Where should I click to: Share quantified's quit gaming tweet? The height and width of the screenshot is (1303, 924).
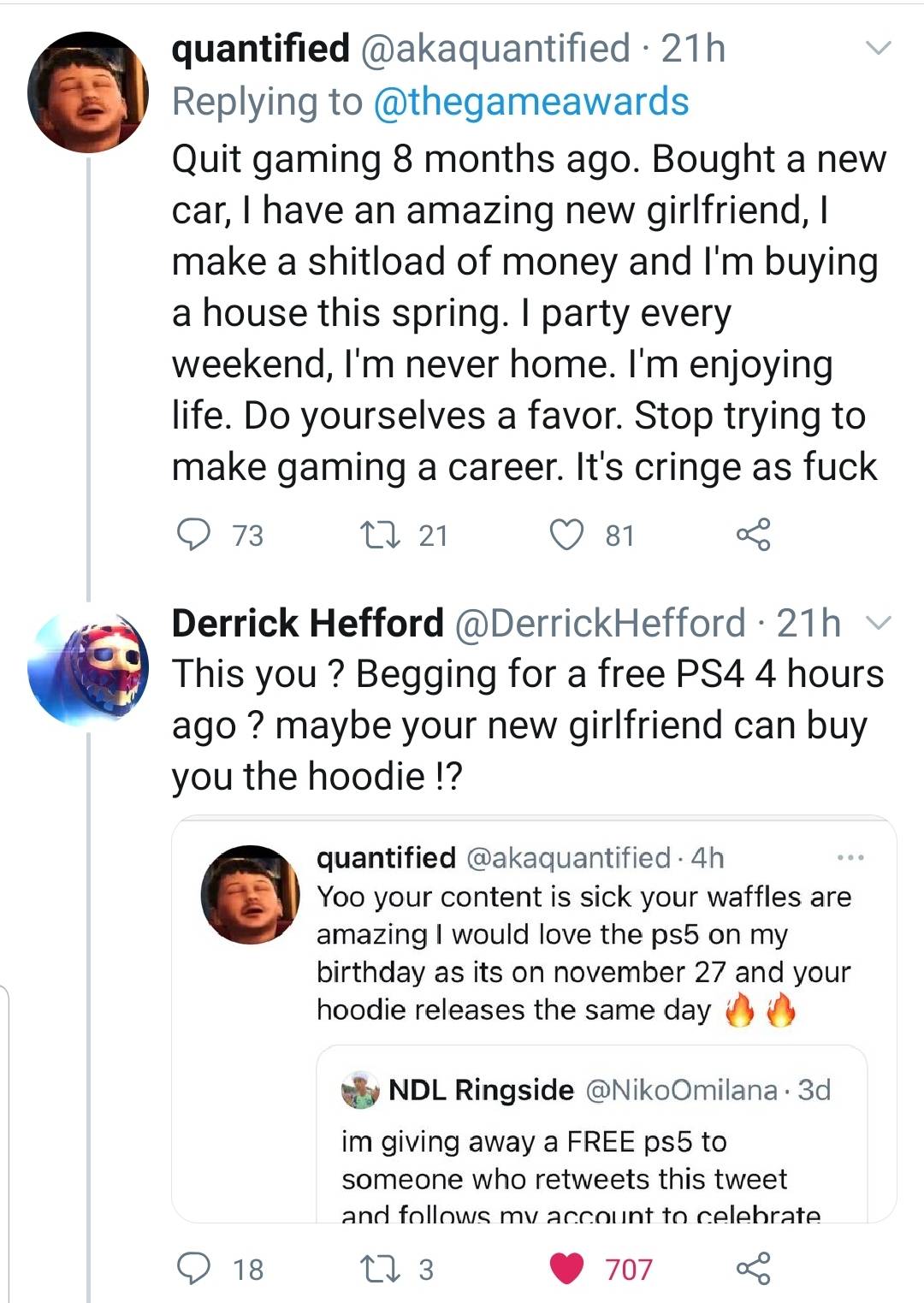pyautogui.click(x=753, y=535)
